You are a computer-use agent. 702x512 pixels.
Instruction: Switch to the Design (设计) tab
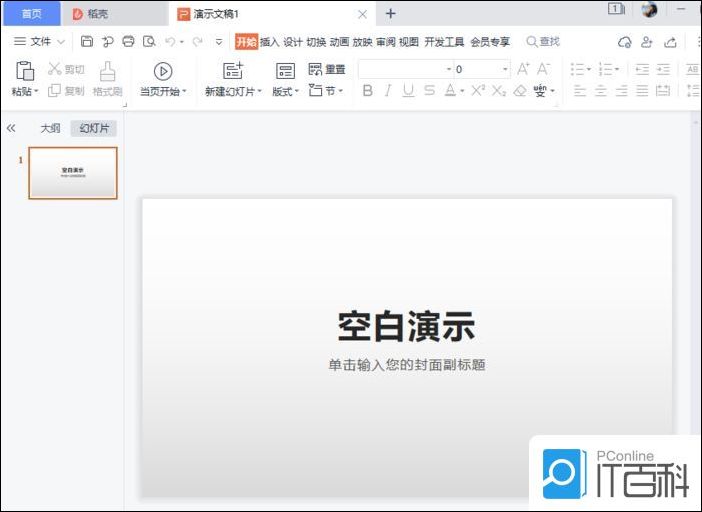[x=293, y=42]
